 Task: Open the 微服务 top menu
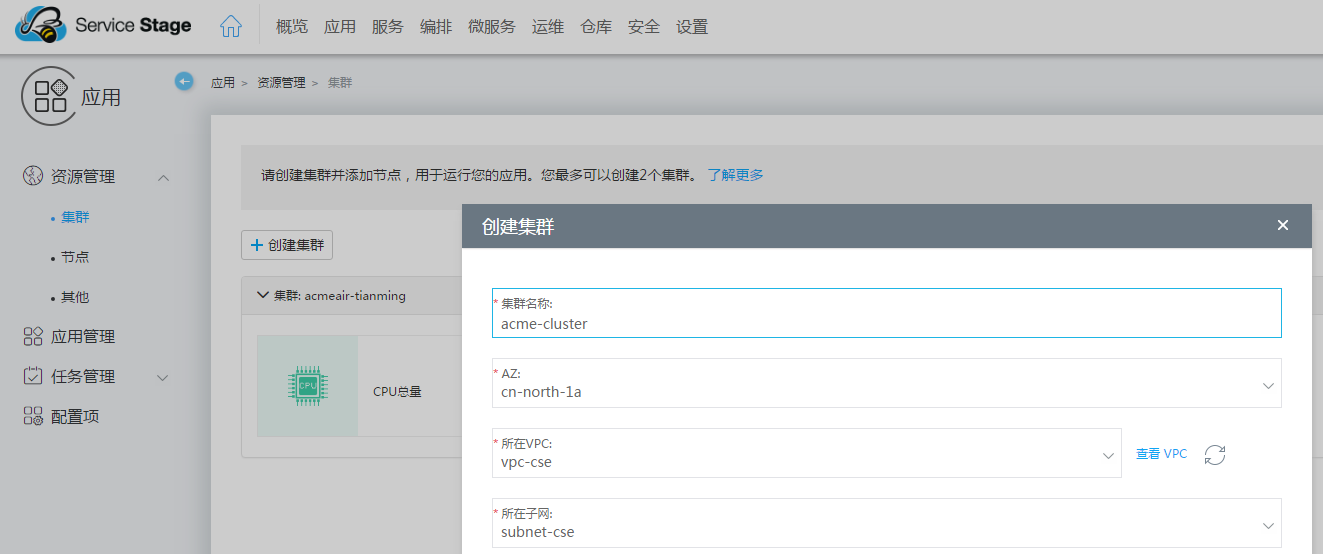[x=491, y=27]
